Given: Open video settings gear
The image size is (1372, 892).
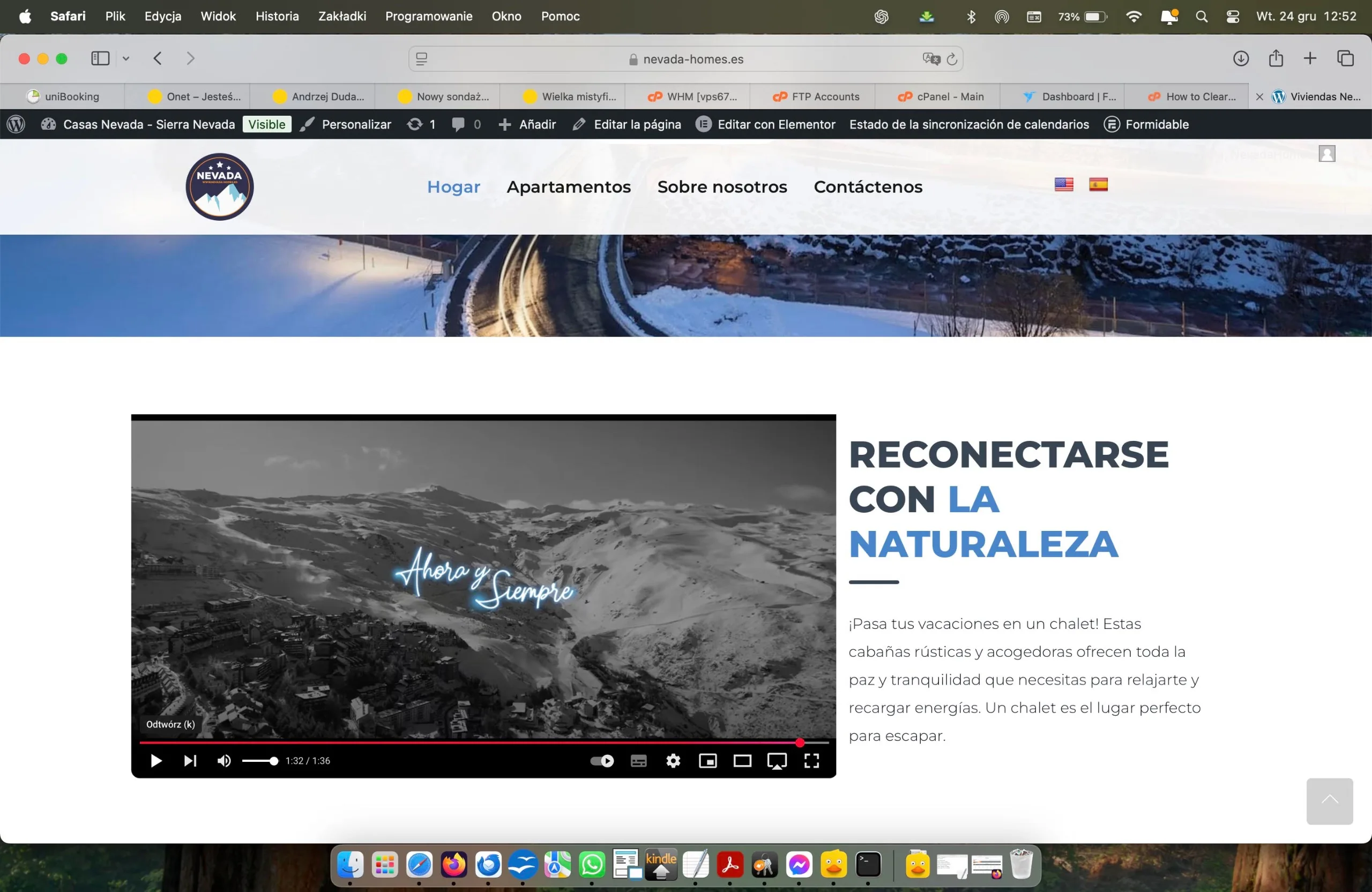Looking at the screenshot, I should (673, 761).
